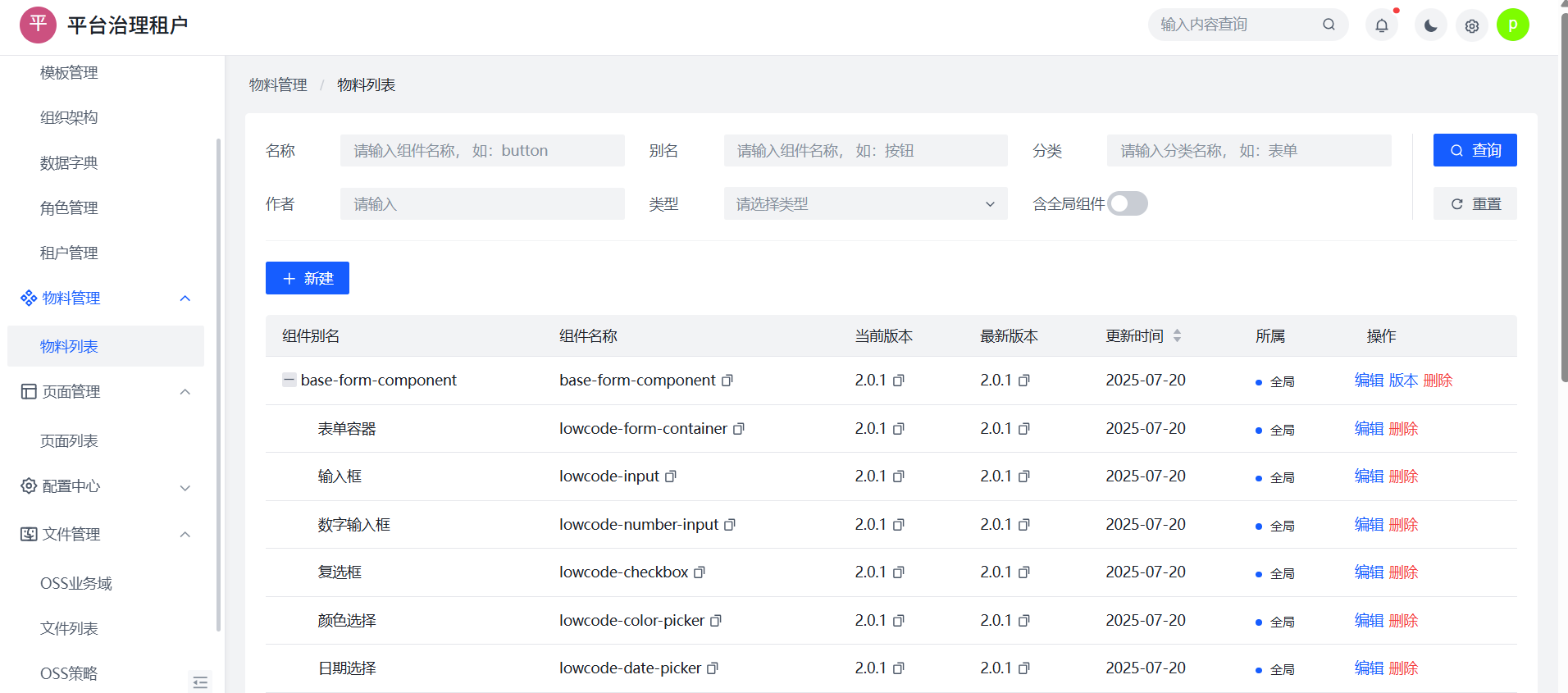1568x693 pixels.
Task: Click the green user avatar
Action: [x=1512, y=25]
